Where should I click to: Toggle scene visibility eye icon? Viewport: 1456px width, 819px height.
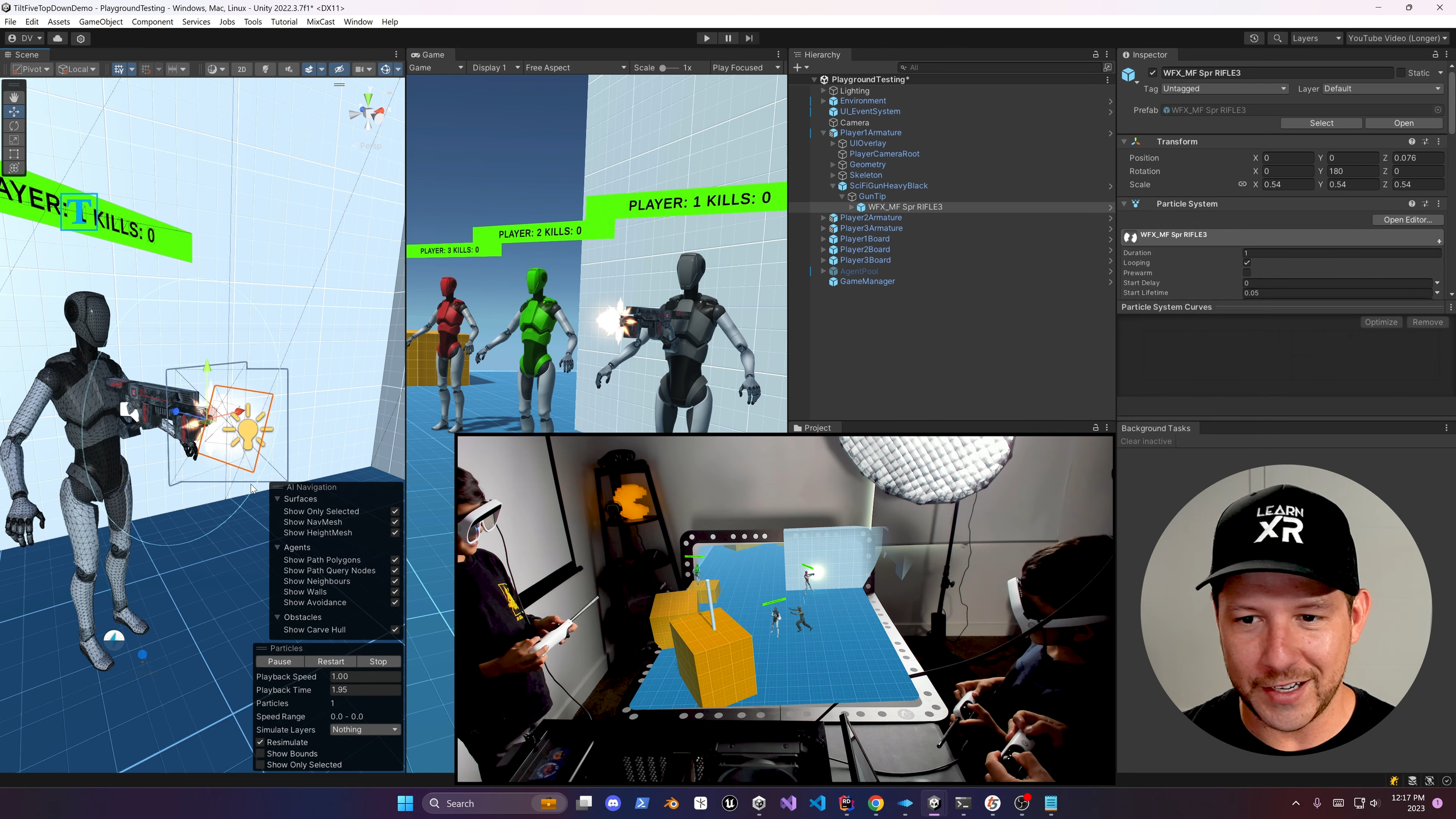(x=340, y=69)
